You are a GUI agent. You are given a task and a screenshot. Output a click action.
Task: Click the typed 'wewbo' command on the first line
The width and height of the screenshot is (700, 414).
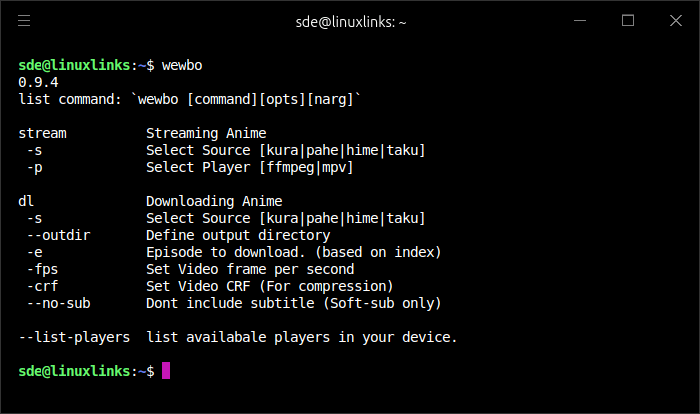coord(183,65)
